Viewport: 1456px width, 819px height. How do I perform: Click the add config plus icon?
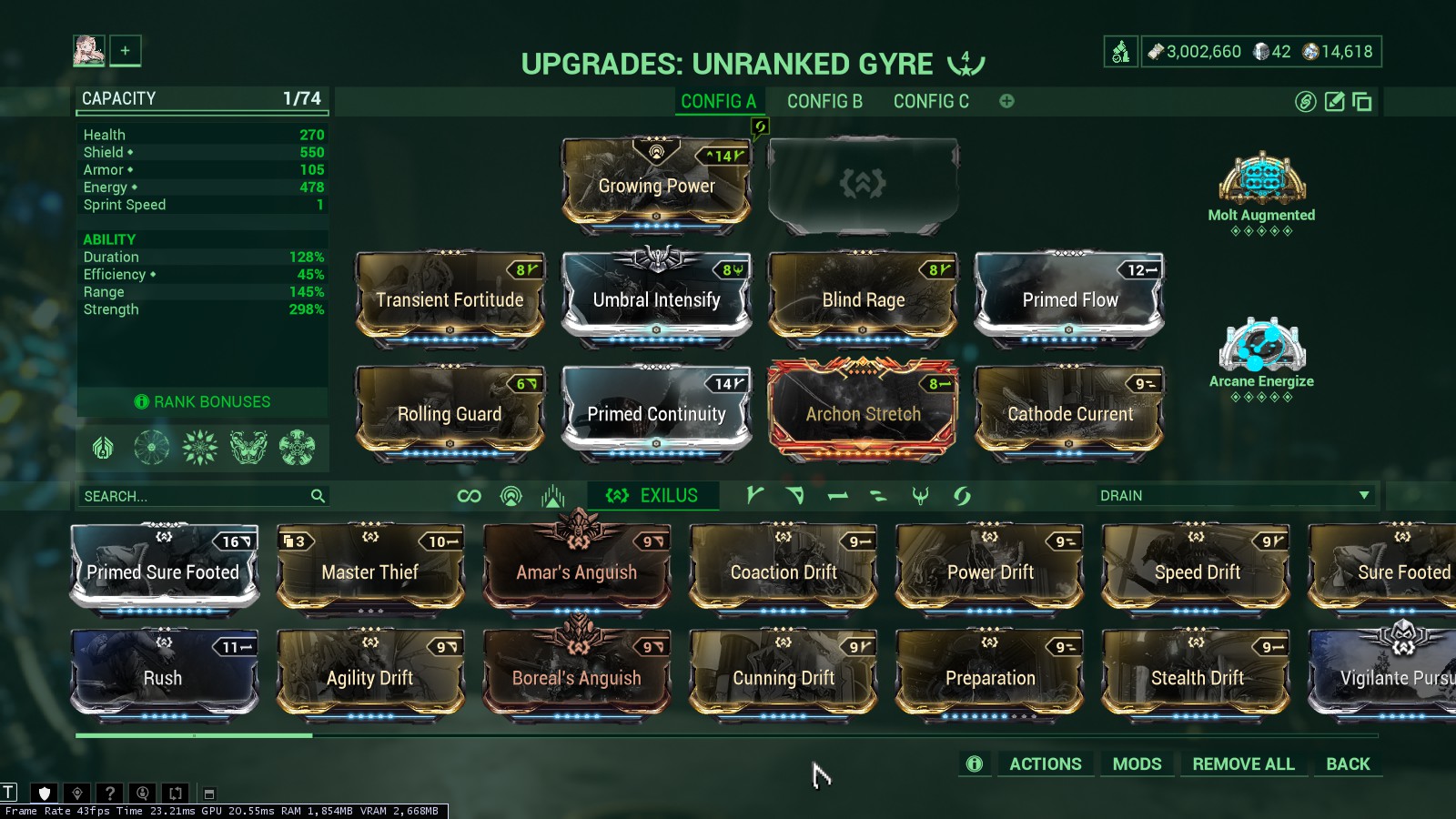(1006, 101)
